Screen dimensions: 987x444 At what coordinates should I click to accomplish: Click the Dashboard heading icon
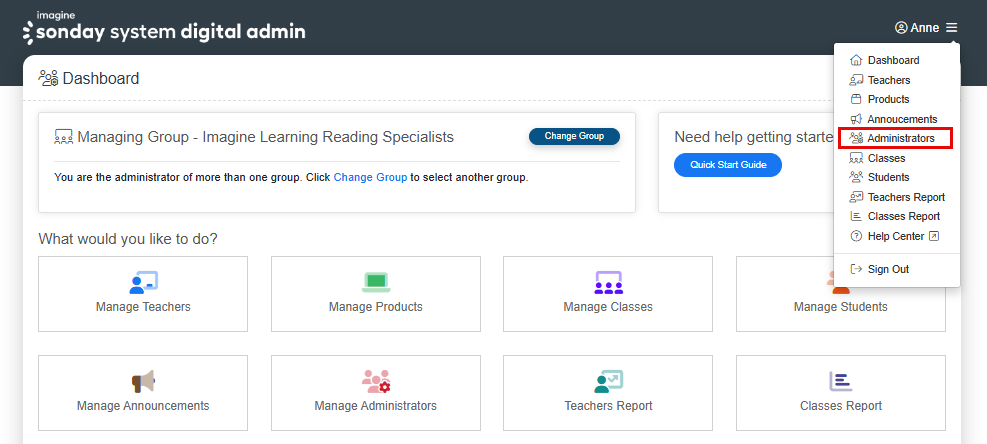(x=48, y=78)
